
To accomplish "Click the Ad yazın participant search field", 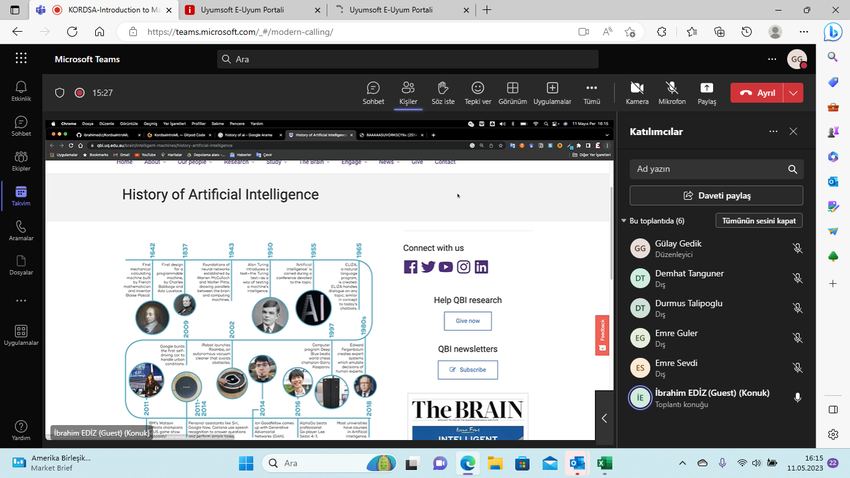I will pyautogui.click(x=716, y=169).
